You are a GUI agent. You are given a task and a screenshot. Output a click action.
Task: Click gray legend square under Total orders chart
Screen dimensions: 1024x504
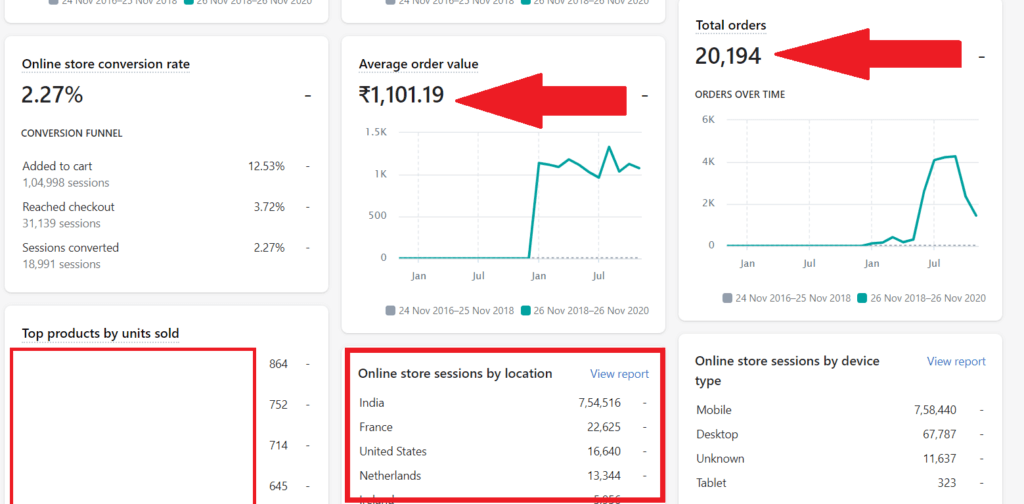(x=727, y=298)
